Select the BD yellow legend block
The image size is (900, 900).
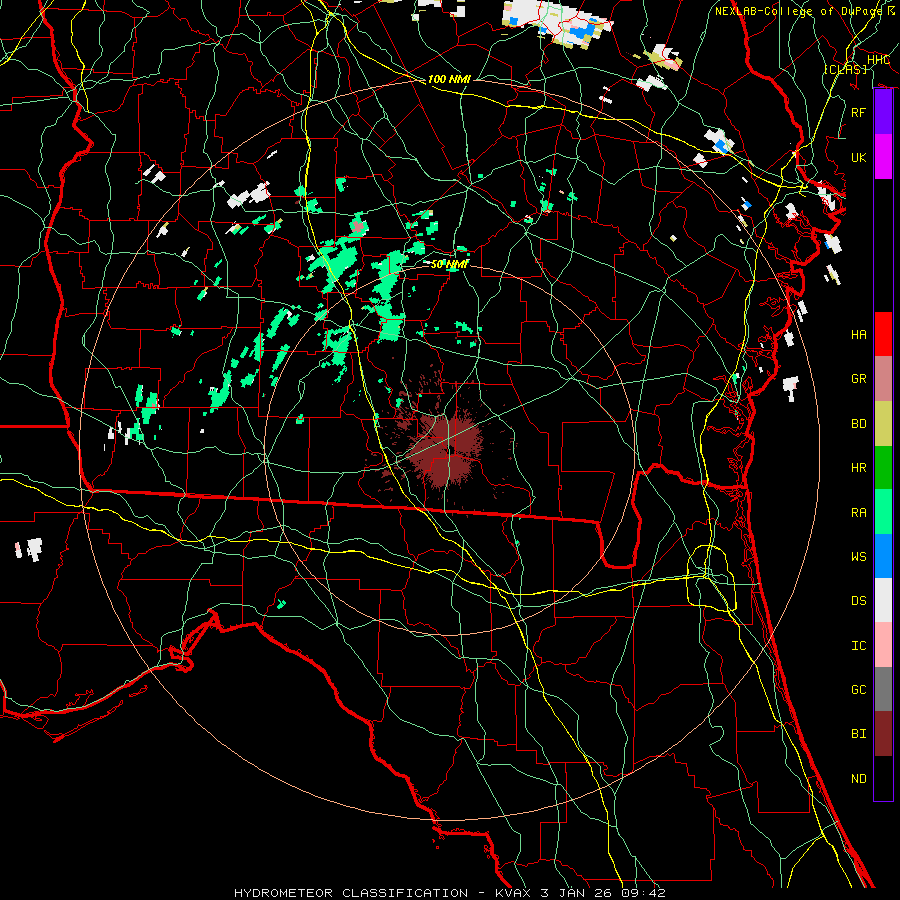[x=883, y=423]
